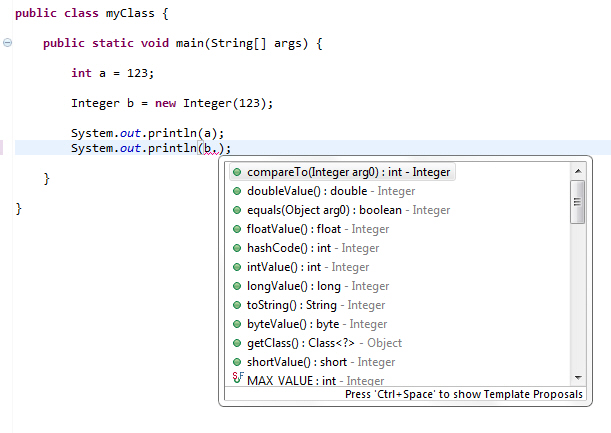Click the green method icon beside byteValue

[x=237, y=324]
